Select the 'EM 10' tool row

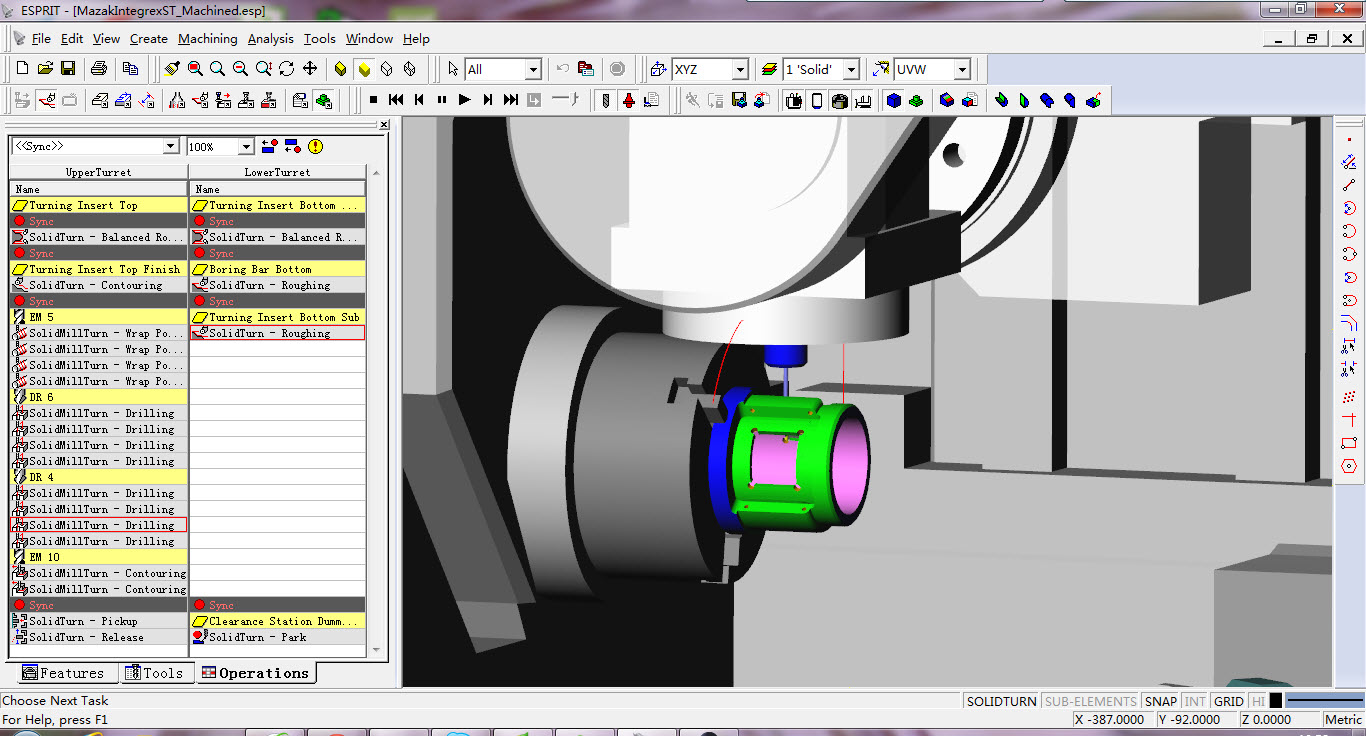click(x=98, y=557)
